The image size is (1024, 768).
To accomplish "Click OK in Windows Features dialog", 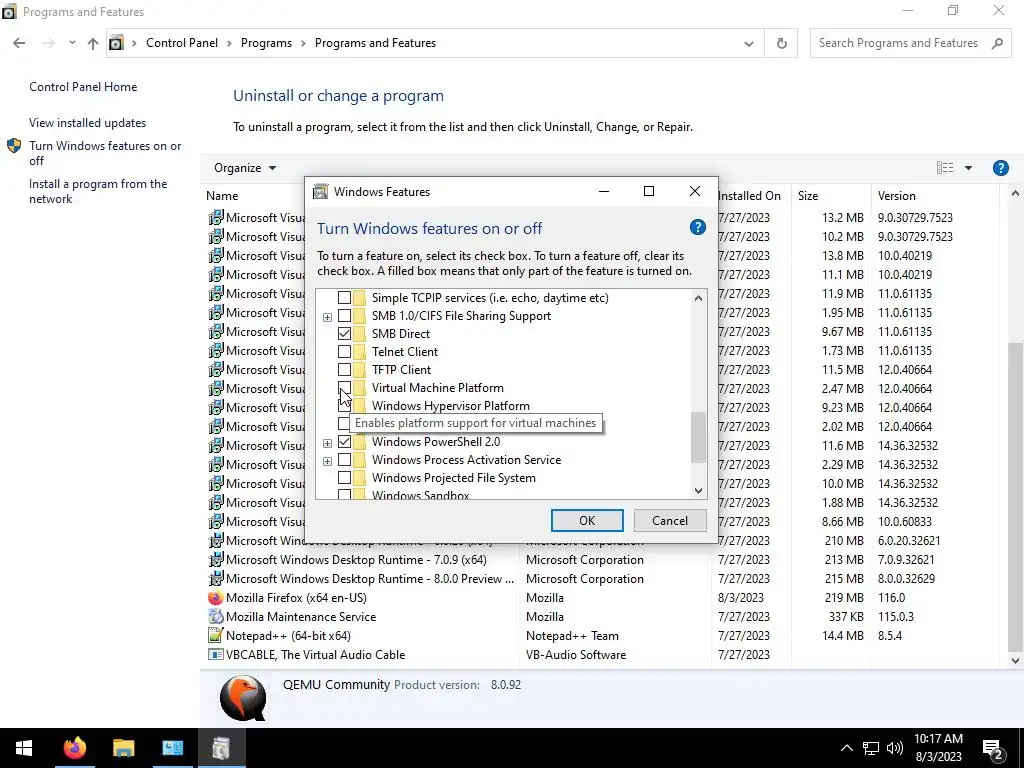I will click(x=587, y=520).
